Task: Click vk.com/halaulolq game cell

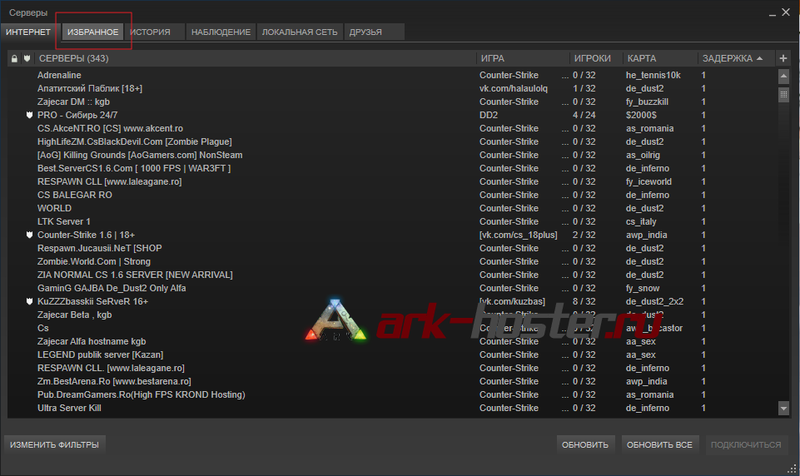Action: tap(513, 88)
